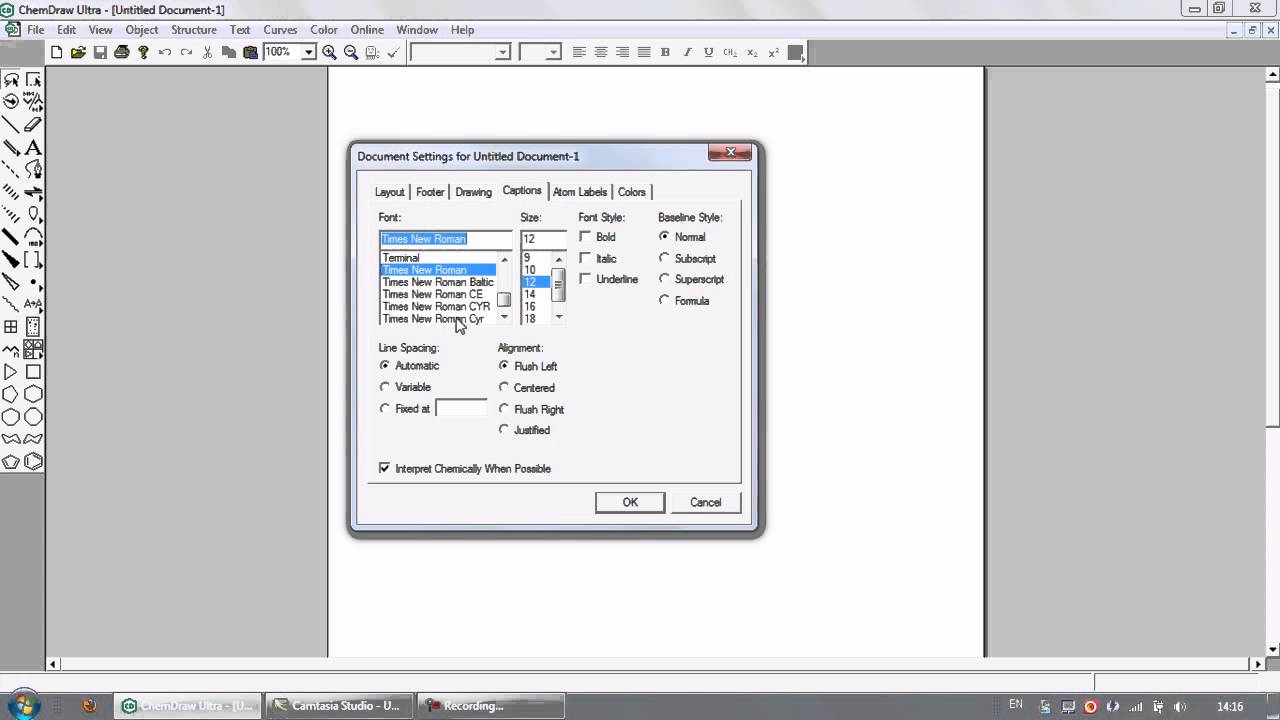1280x720 pixels.
Task: Click the Open file toolbar icon
Action: point(78,52)
